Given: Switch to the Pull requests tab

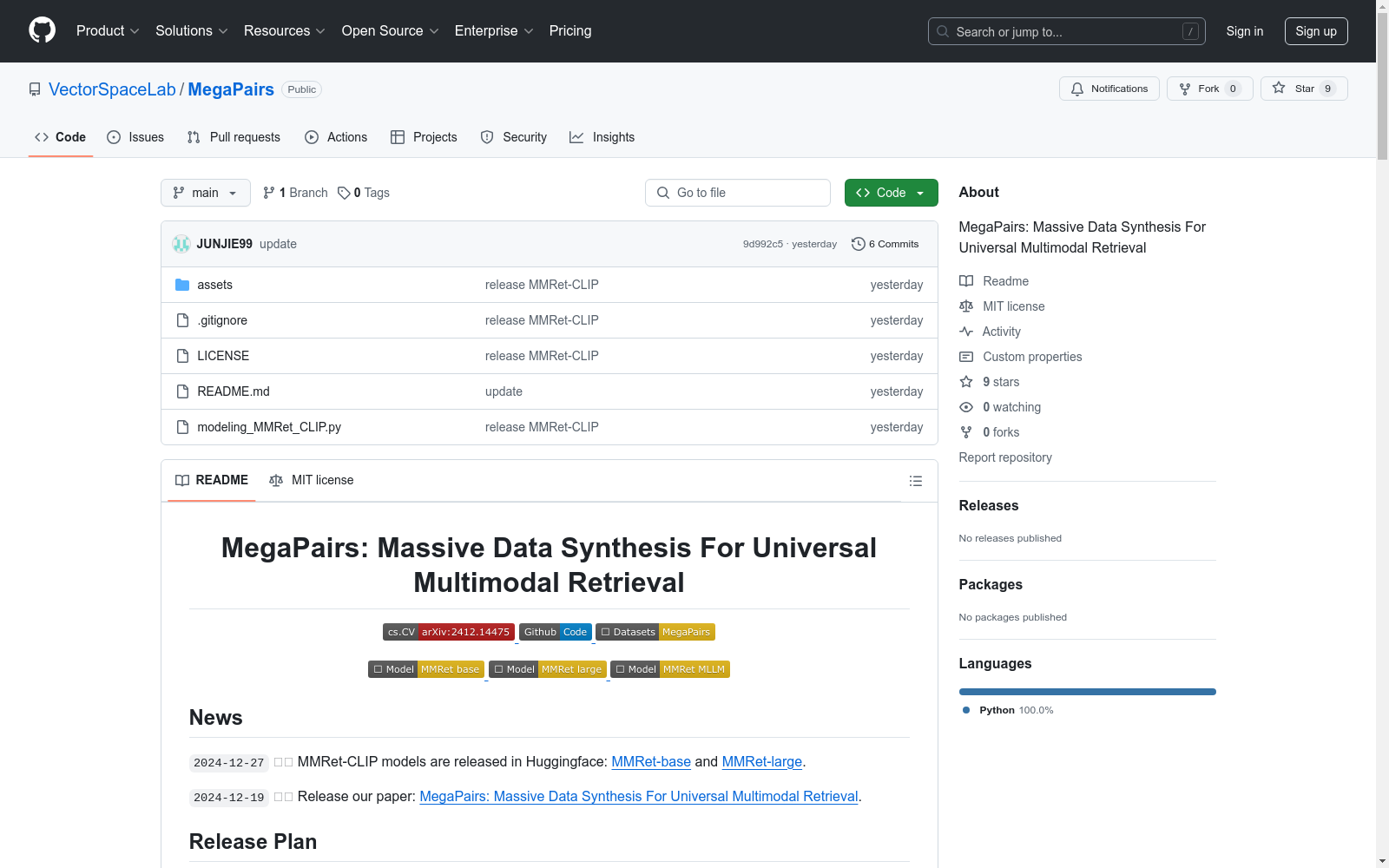Looking at the screenshot, I should [234, 137].
